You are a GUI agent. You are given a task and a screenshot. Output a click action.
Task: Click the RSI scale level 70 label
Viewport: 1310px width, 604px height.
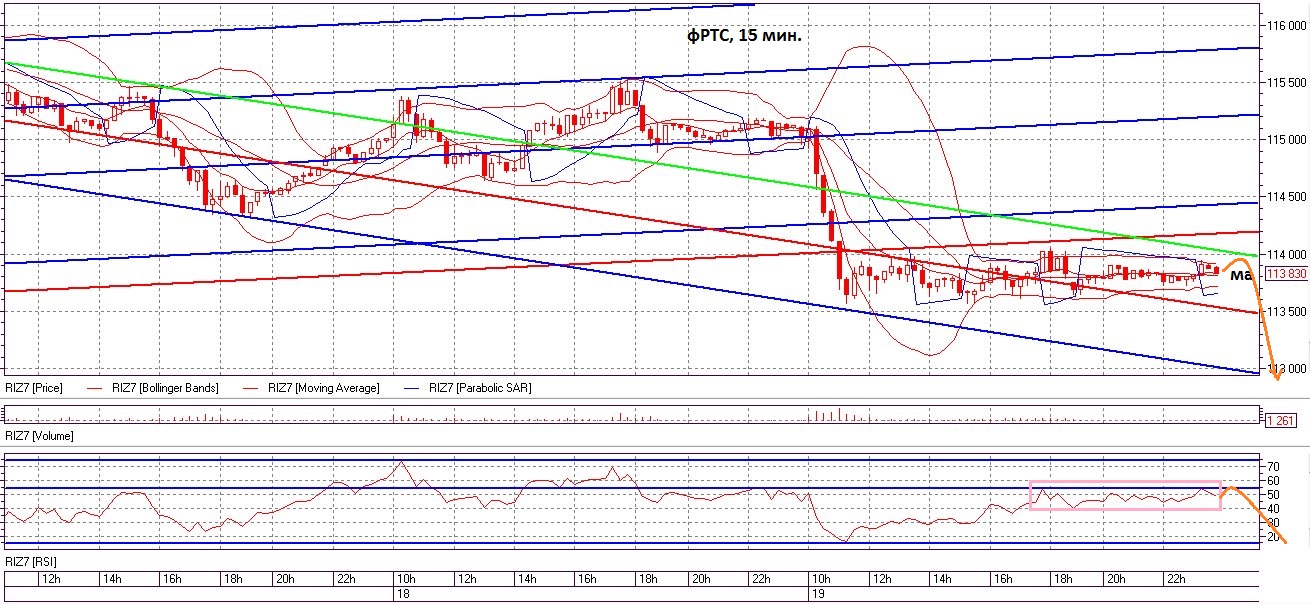pos(1273,467)
